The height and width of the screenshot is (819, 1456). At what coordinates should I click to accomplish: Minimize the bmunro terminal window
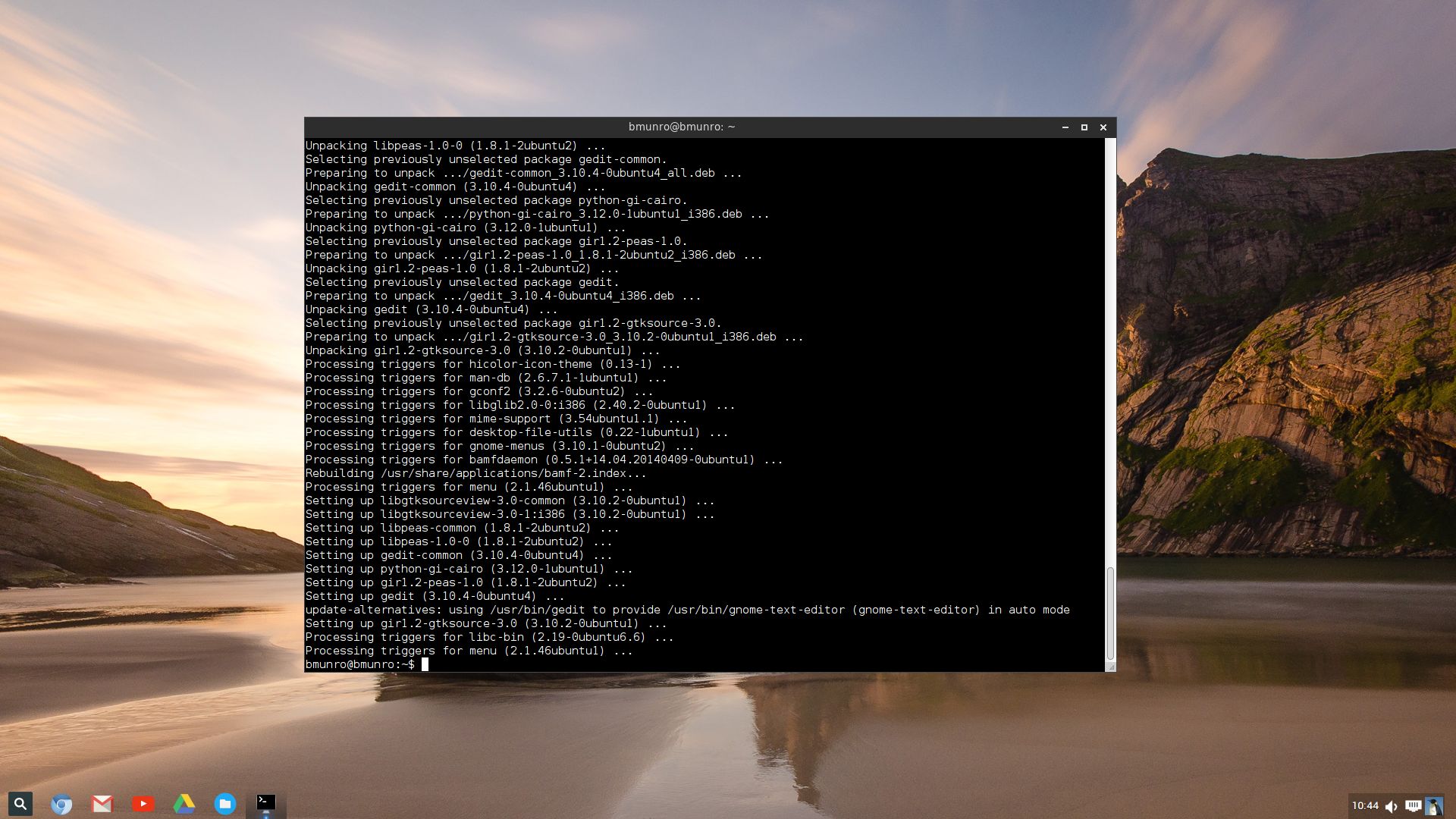pyautogui.click(x=1065, y=127)
